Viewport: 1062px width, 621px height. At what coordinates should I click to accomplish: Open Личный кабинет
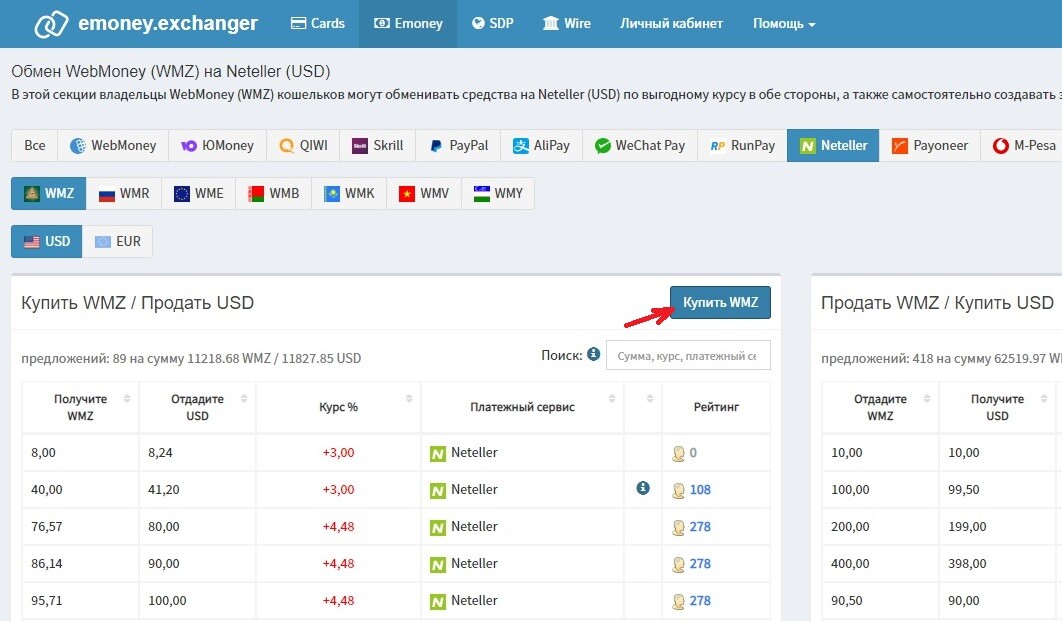pyautogui.click(x=671, y=24)
